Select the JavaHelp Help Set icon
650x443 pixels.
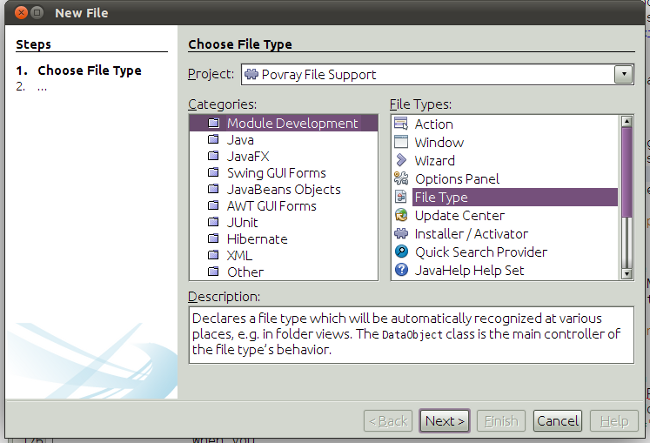[x=401, y=270]
